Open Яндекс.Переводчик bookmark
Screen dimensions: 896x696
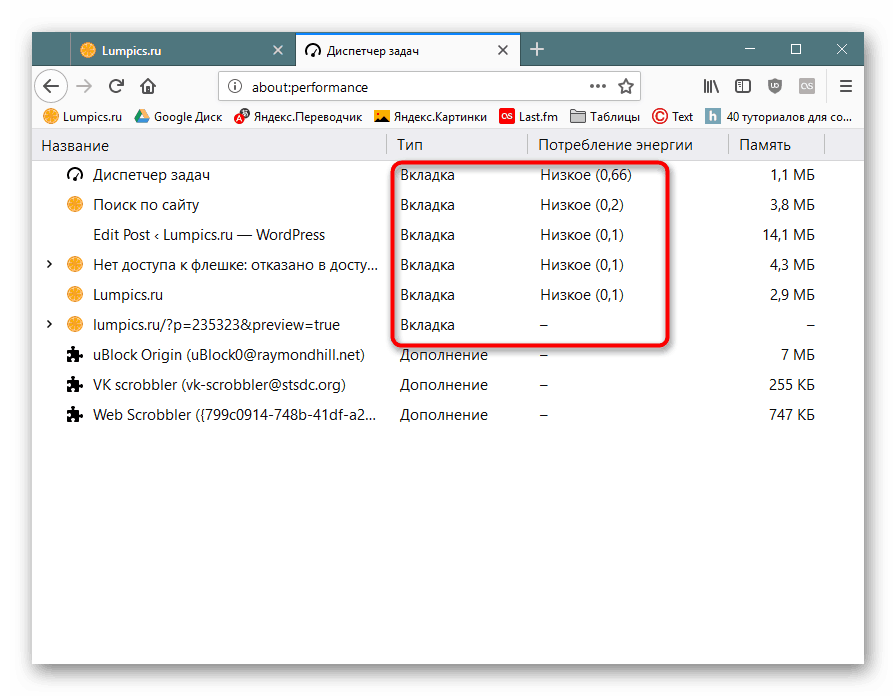point(298,117)
